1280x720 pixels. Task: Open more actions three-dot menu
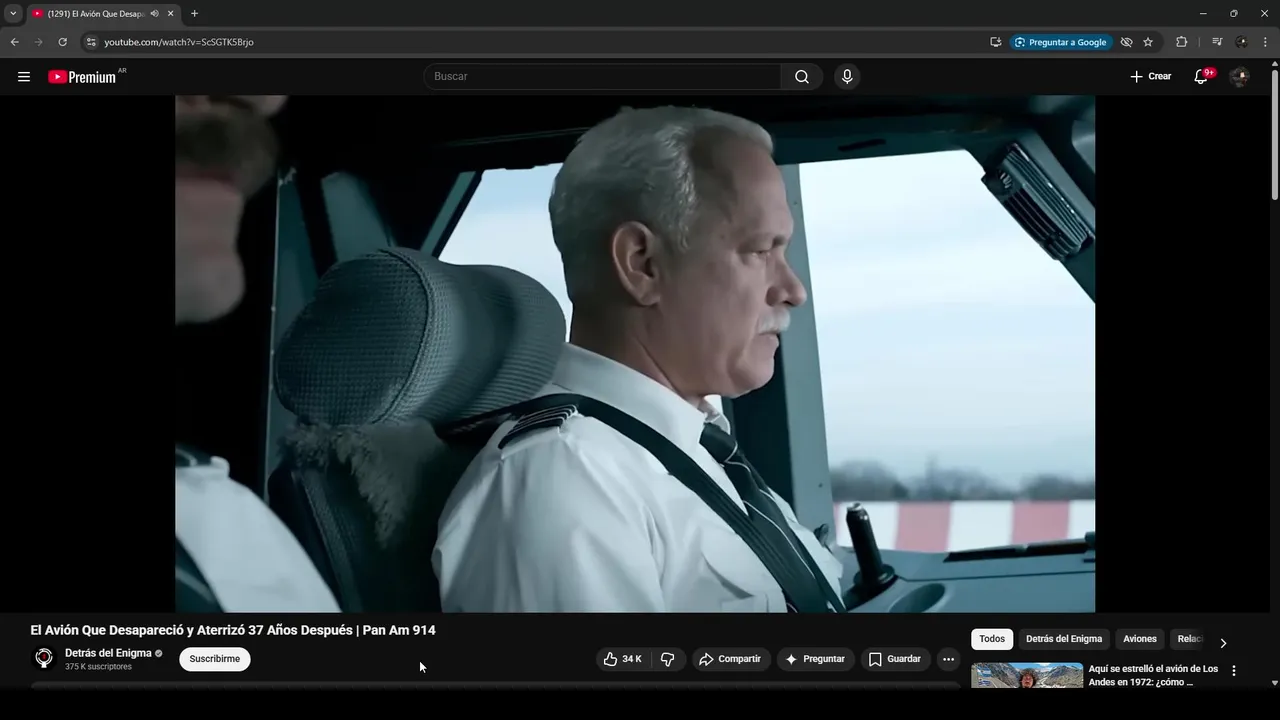pos(948,659)
